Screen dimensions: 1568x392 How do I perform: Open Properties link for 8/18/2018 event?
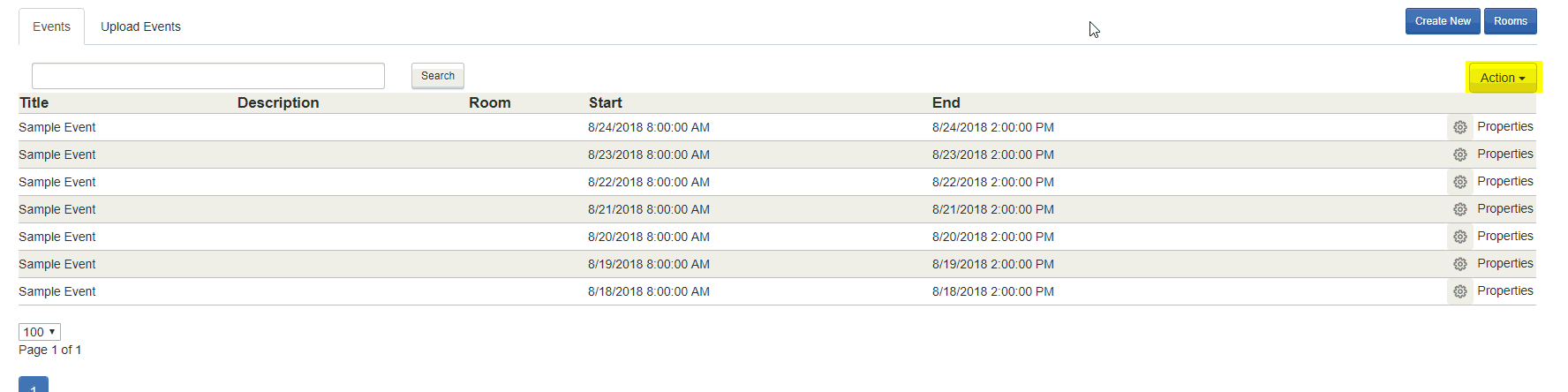(1505, 290)
